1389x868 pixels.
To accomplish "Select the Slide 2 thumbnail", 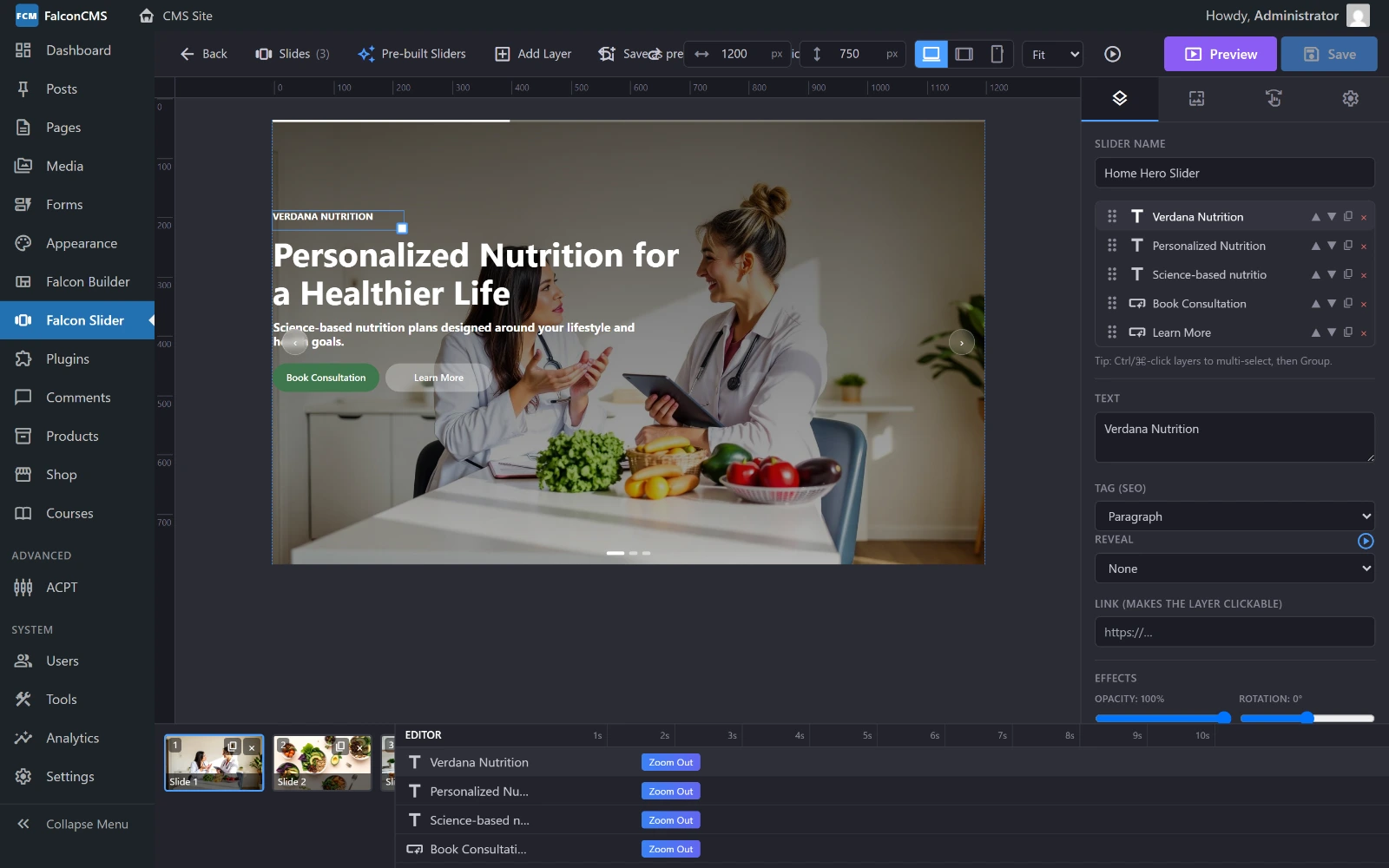I will [x=322, y=763].
